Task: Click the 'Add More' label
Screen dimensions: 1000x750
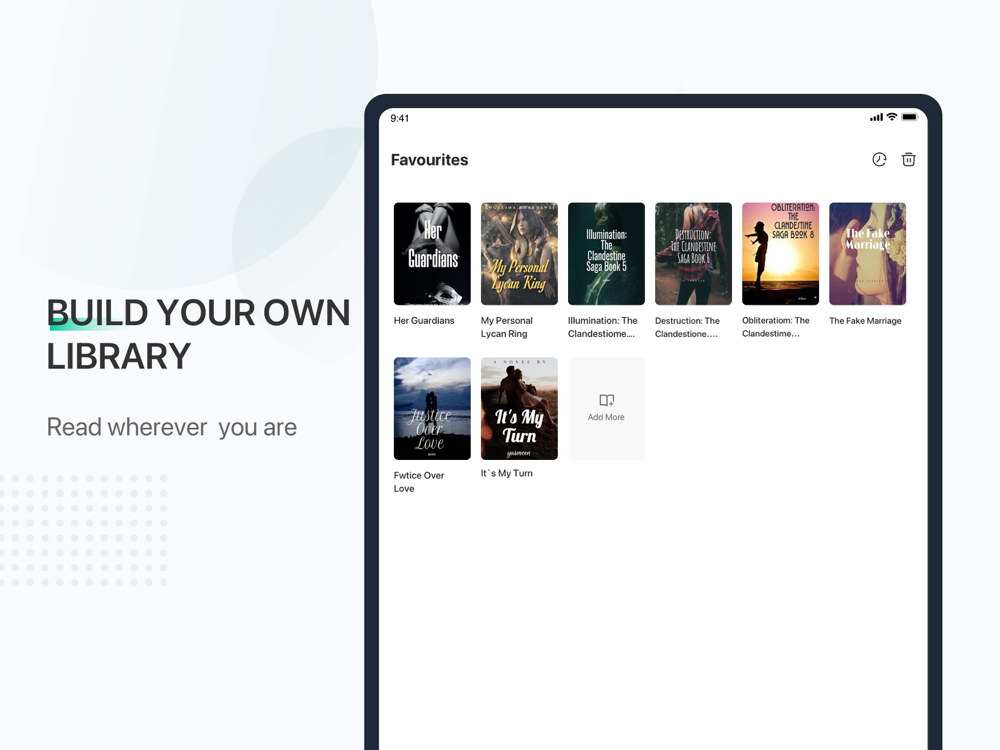Action: [607, 417]
